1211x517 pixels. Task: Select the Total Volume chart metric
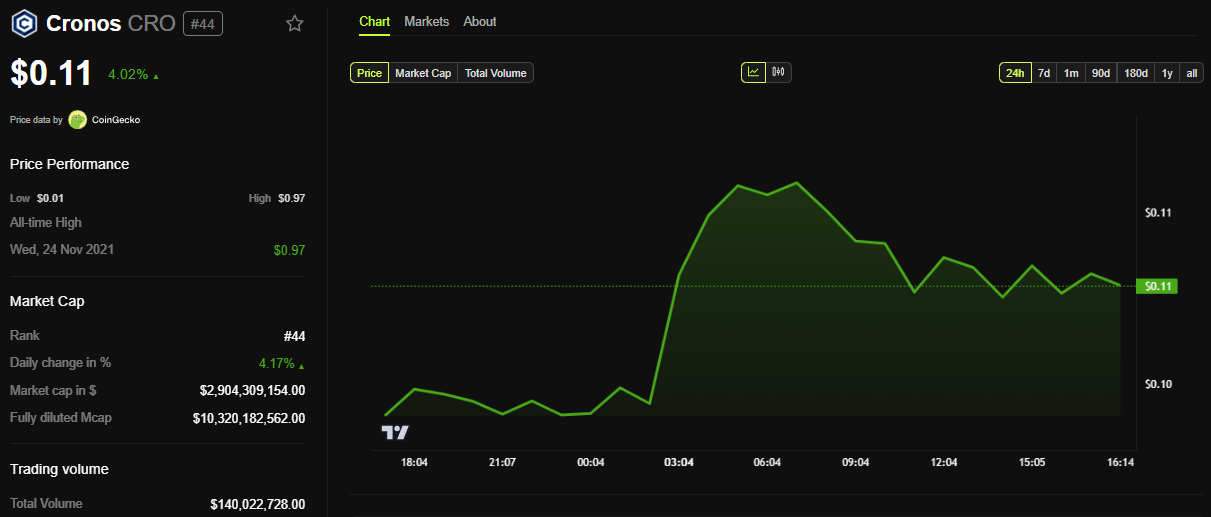[495, 73]
